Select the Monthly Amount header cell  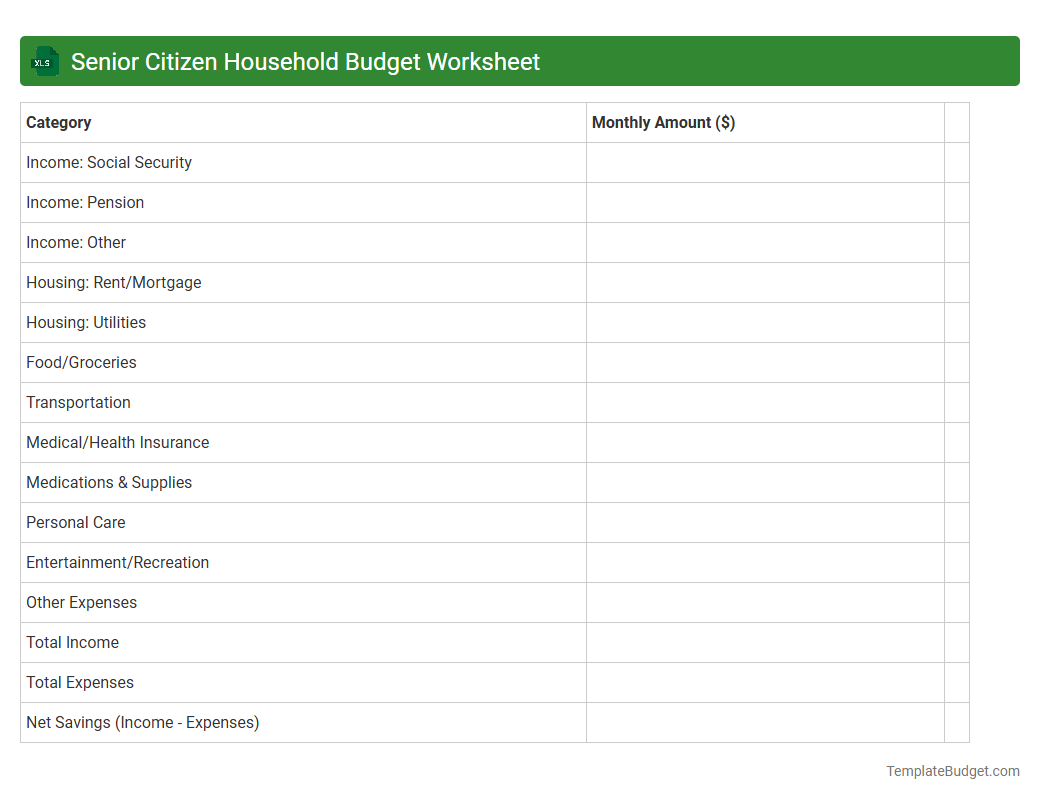pos(663,122)
